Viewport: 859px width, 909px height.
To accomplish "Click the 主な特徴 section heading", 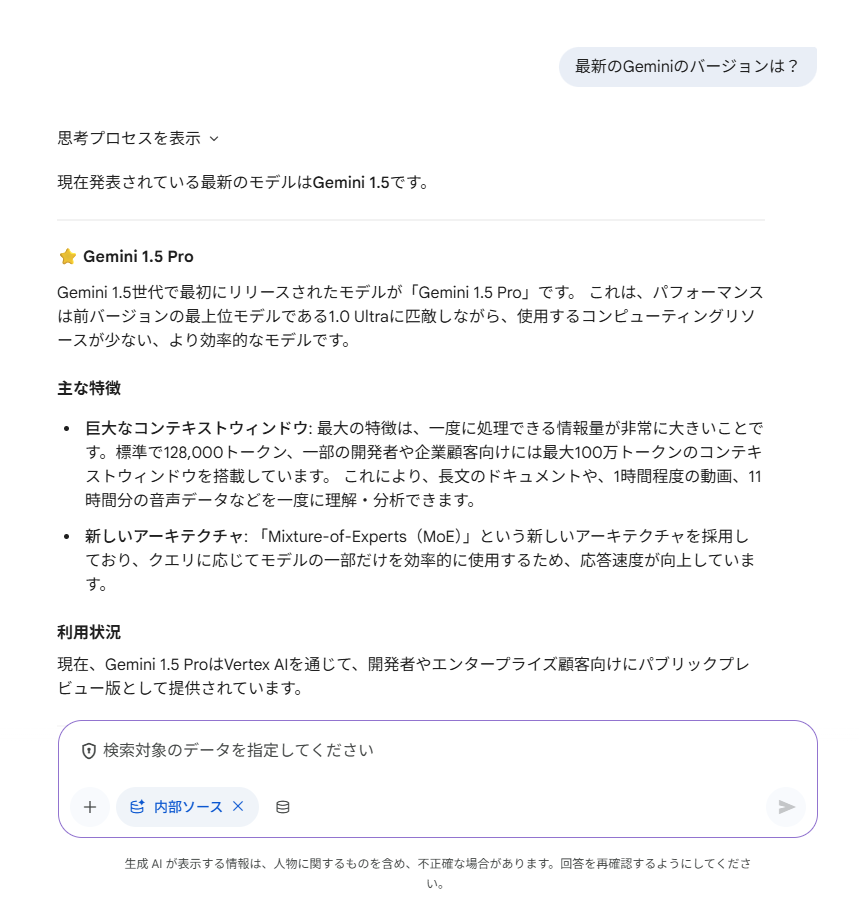I will 89,388.
